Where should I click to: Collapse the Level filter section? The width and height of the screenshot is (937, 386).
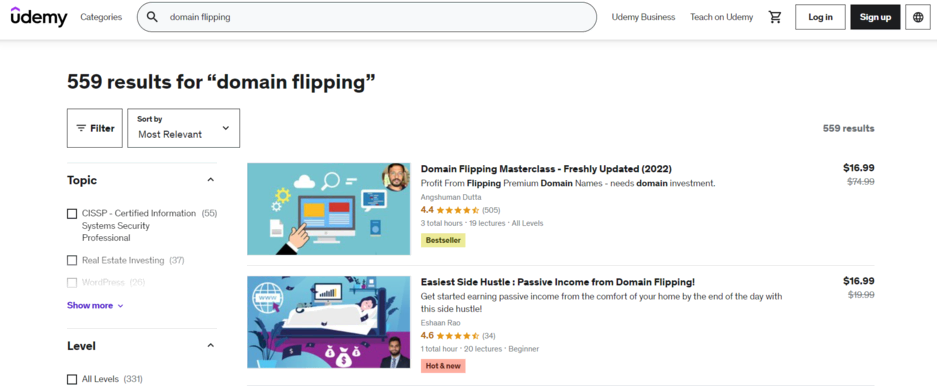tap(210, 345)
